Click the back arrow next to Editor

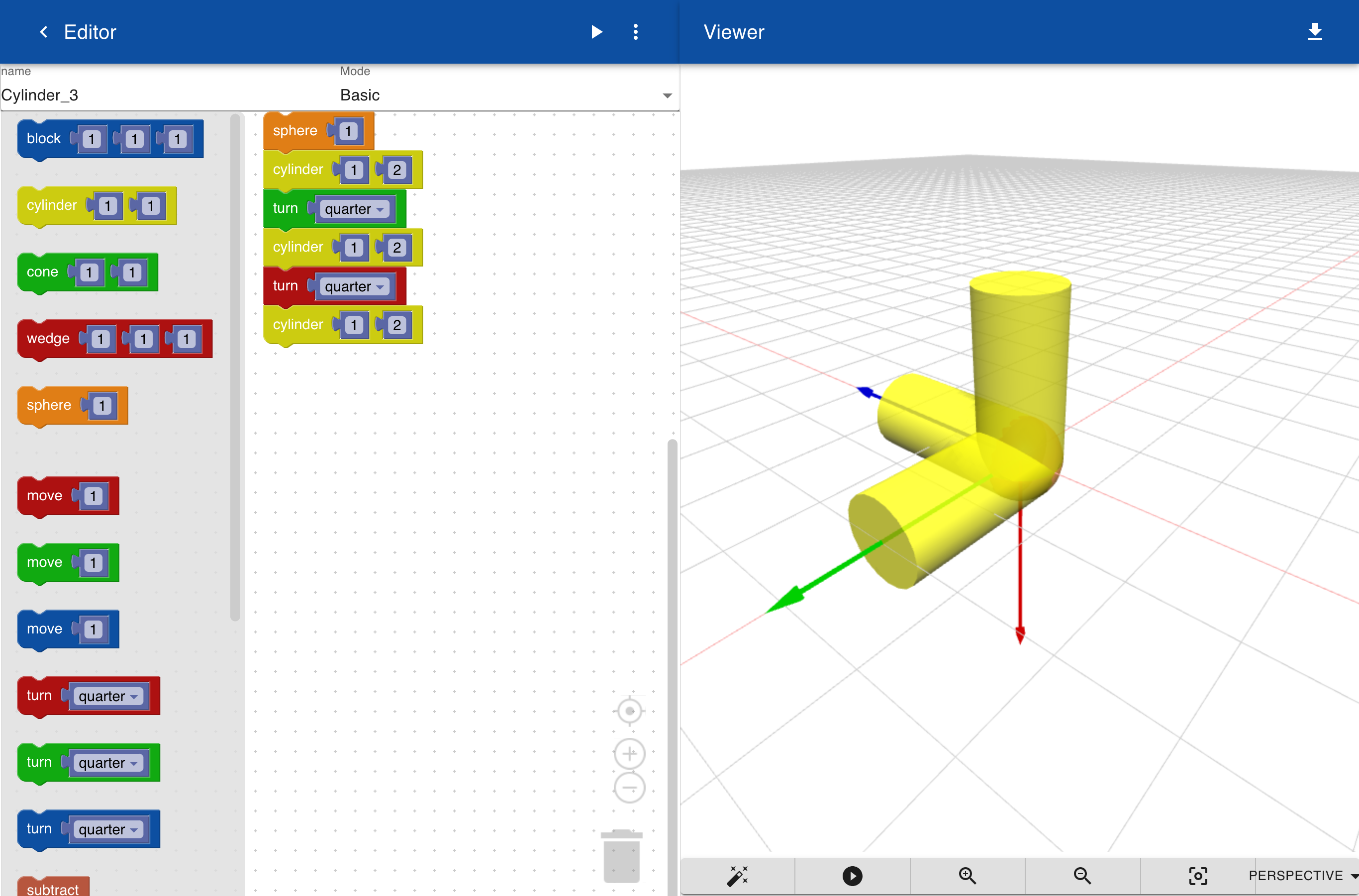tap(43, 32)
